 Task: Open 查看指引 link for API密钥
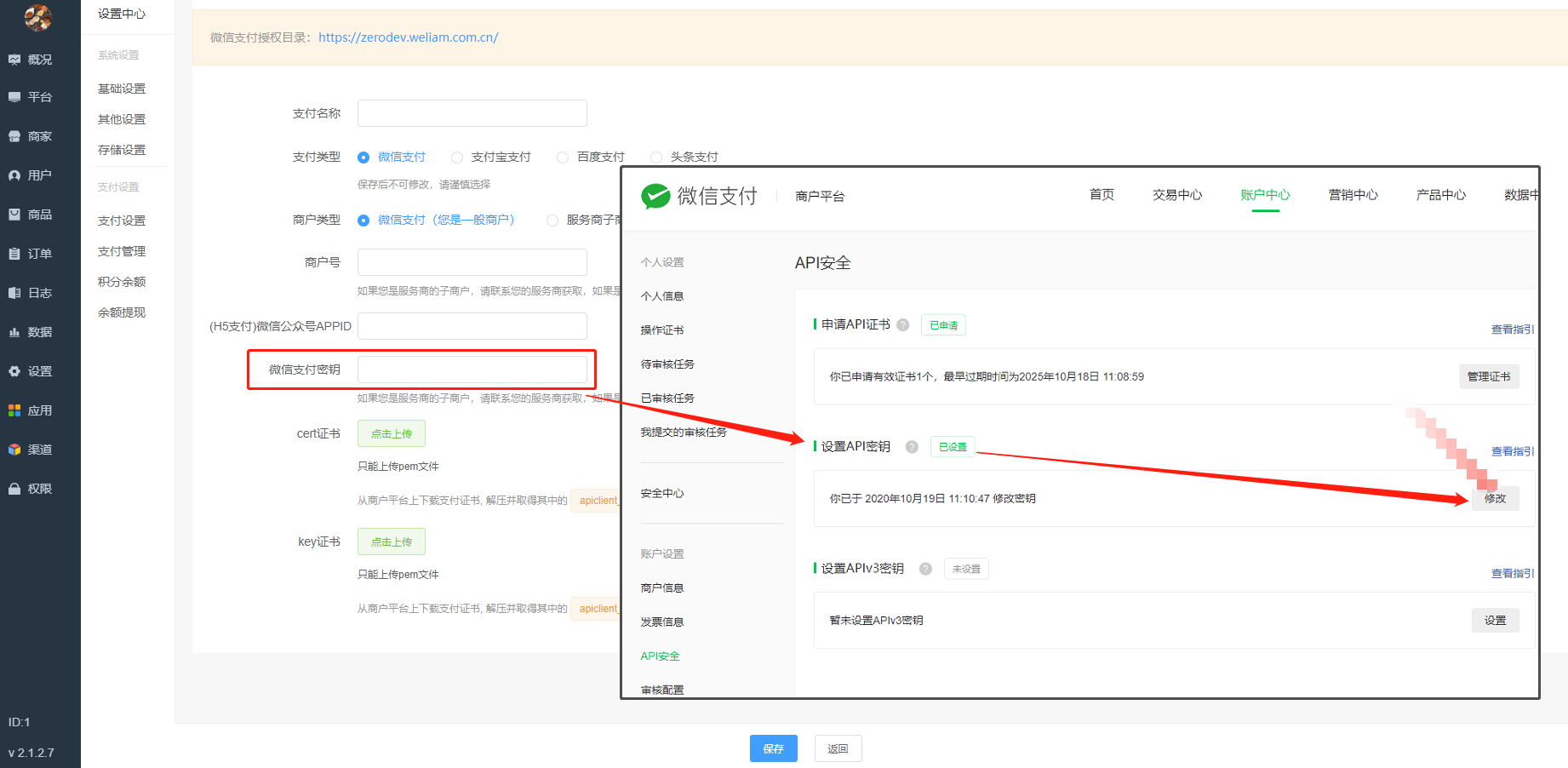[x=1512, y=451]
